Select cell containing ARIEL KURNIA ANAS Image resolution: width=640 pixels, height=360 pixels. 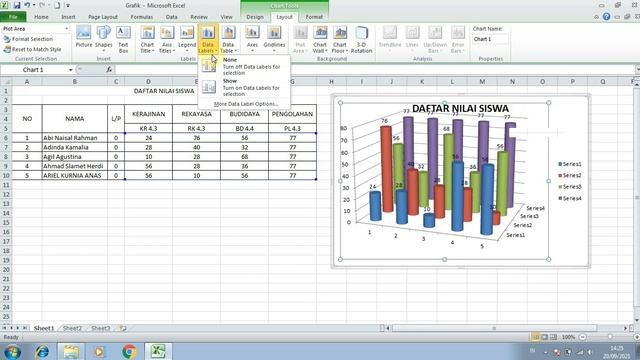coord(75,176)
